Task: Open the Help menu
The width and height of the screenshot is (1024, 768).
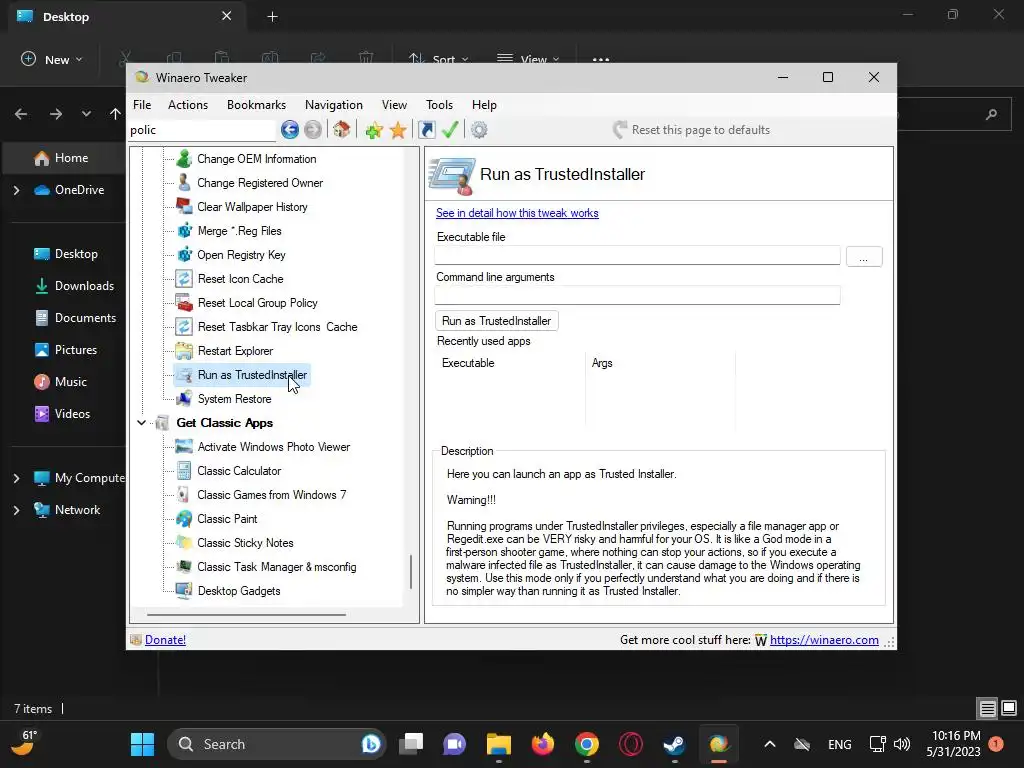Action: coord(484,104)
